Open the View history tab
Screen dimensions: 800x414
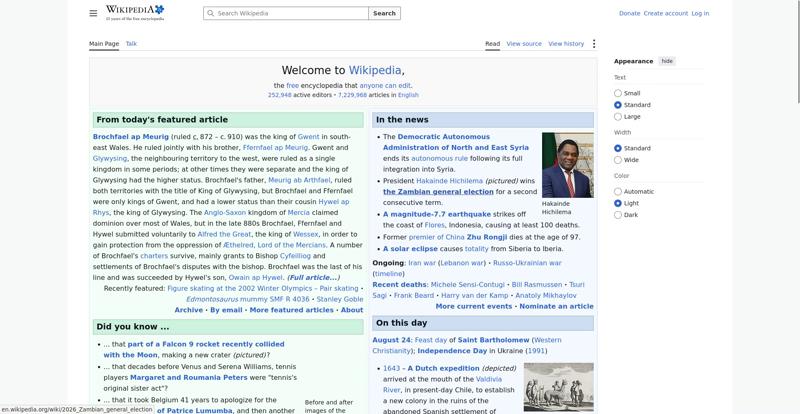566,44
